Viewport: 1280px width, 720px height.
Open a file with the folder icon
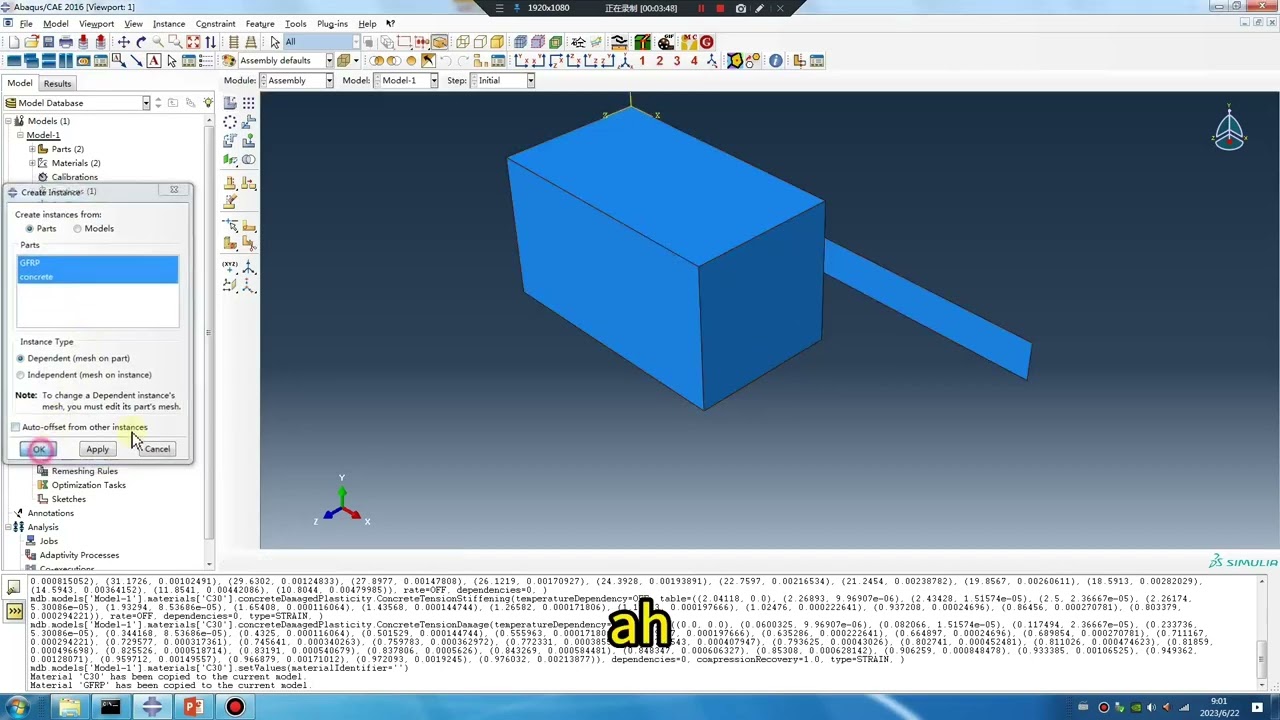(31, 42)
